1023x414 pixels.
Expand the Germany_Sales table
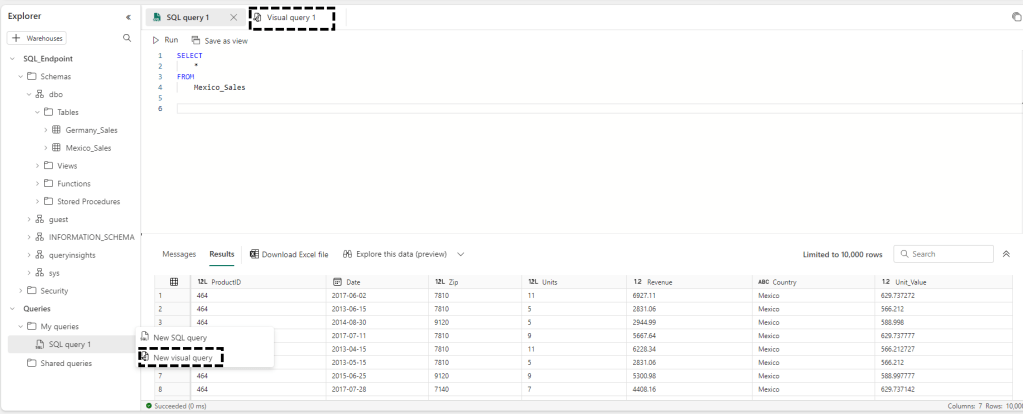[x=46, y=130]
